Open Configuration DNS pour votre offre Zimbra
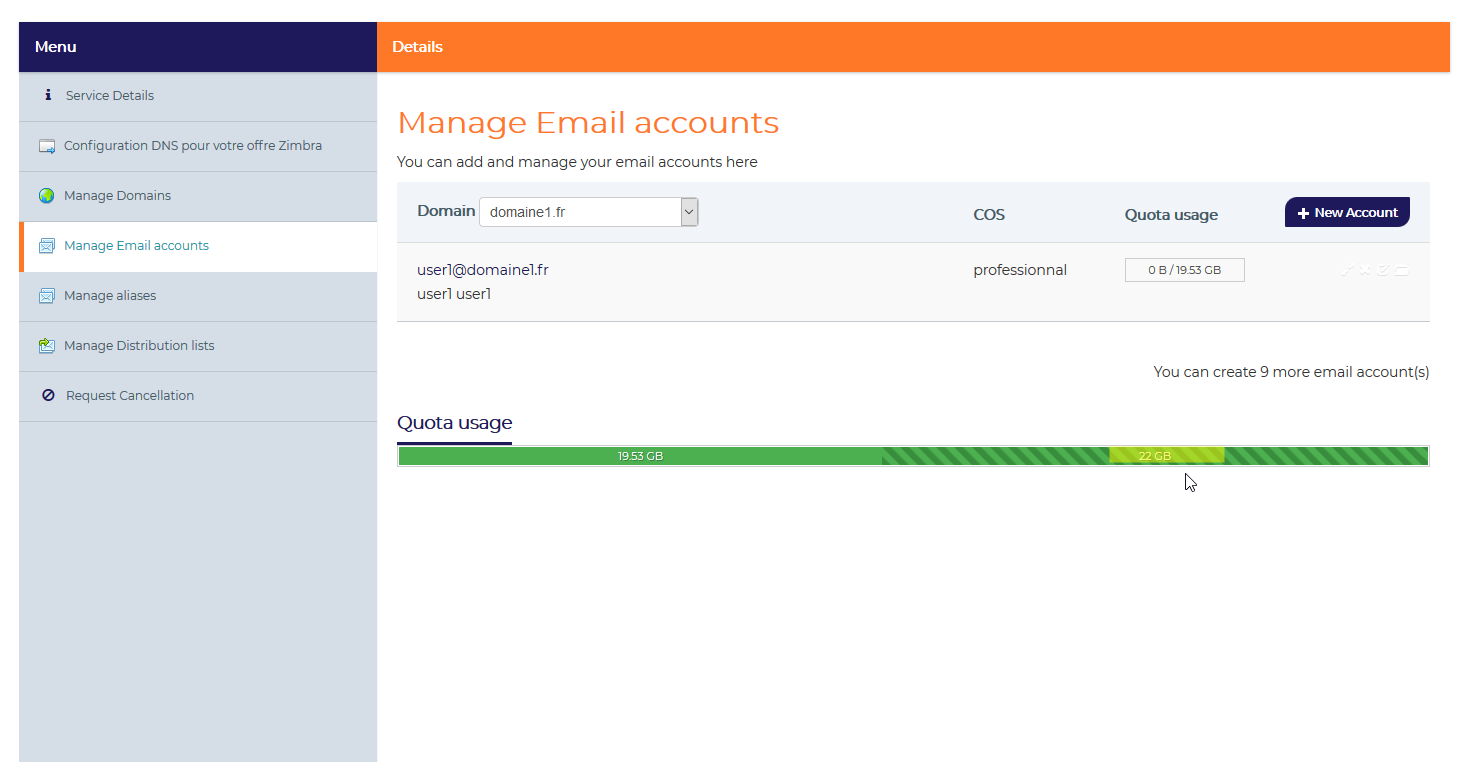 click(198, 146)
